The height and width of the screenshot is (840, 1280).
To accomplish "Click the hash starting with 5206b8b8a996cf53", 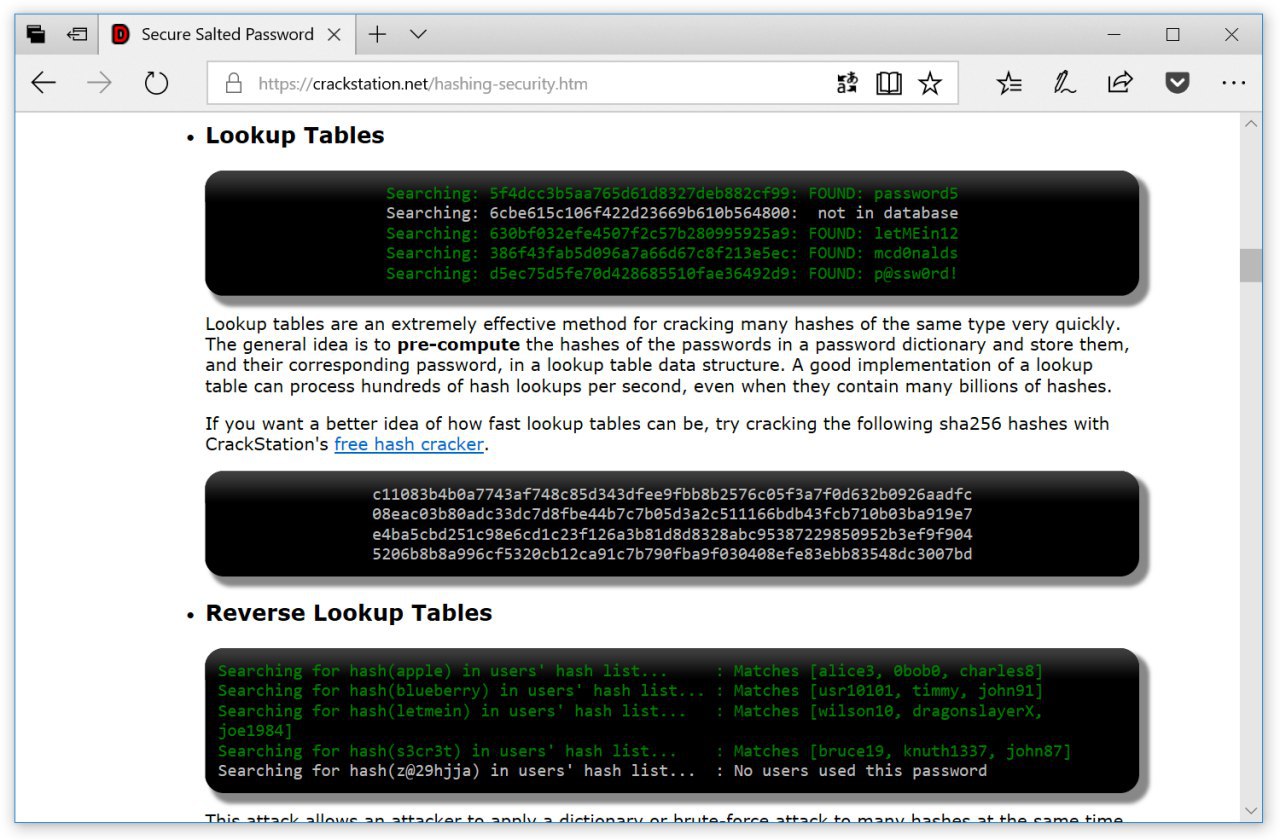I will click(672, 554).
